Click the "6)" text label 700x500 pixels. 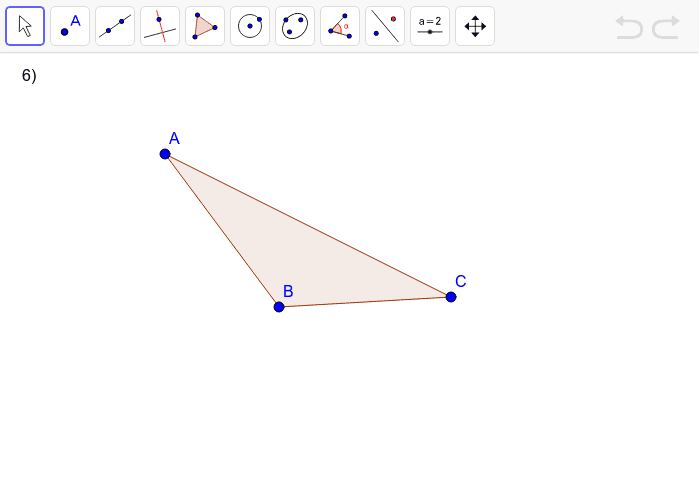[29, 75]
